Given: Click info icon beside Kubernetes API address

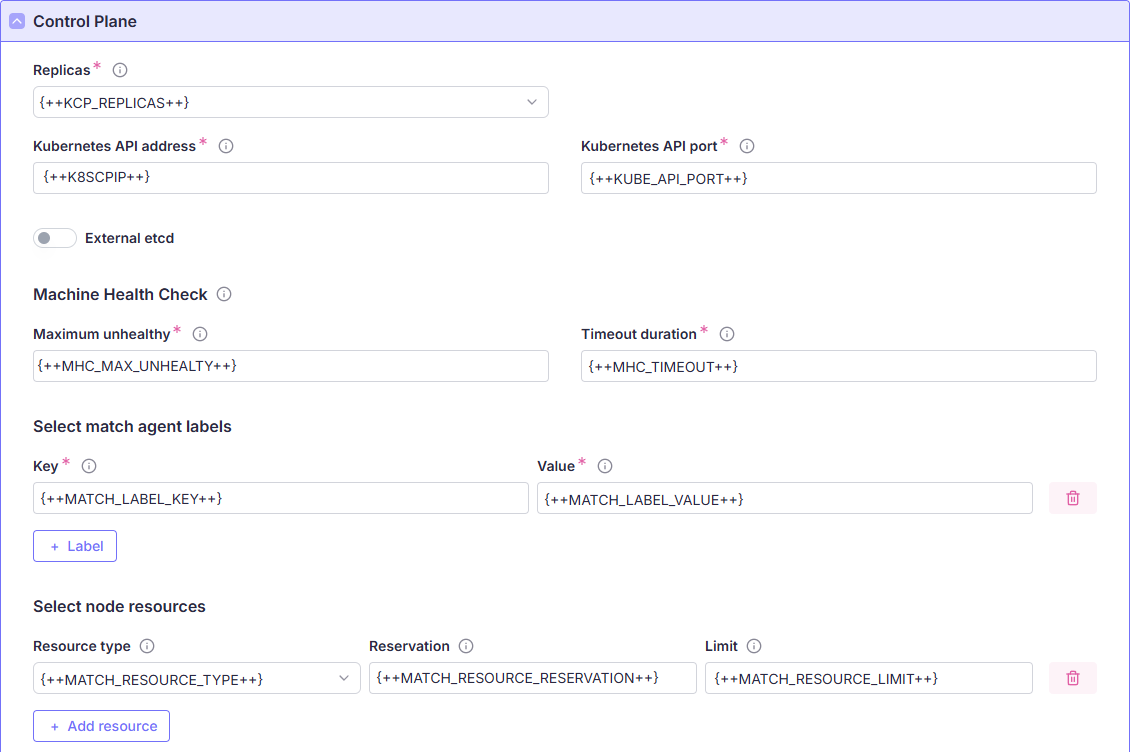Looking at the screenshot, I should pyautogui.click(x=226, y=146).
